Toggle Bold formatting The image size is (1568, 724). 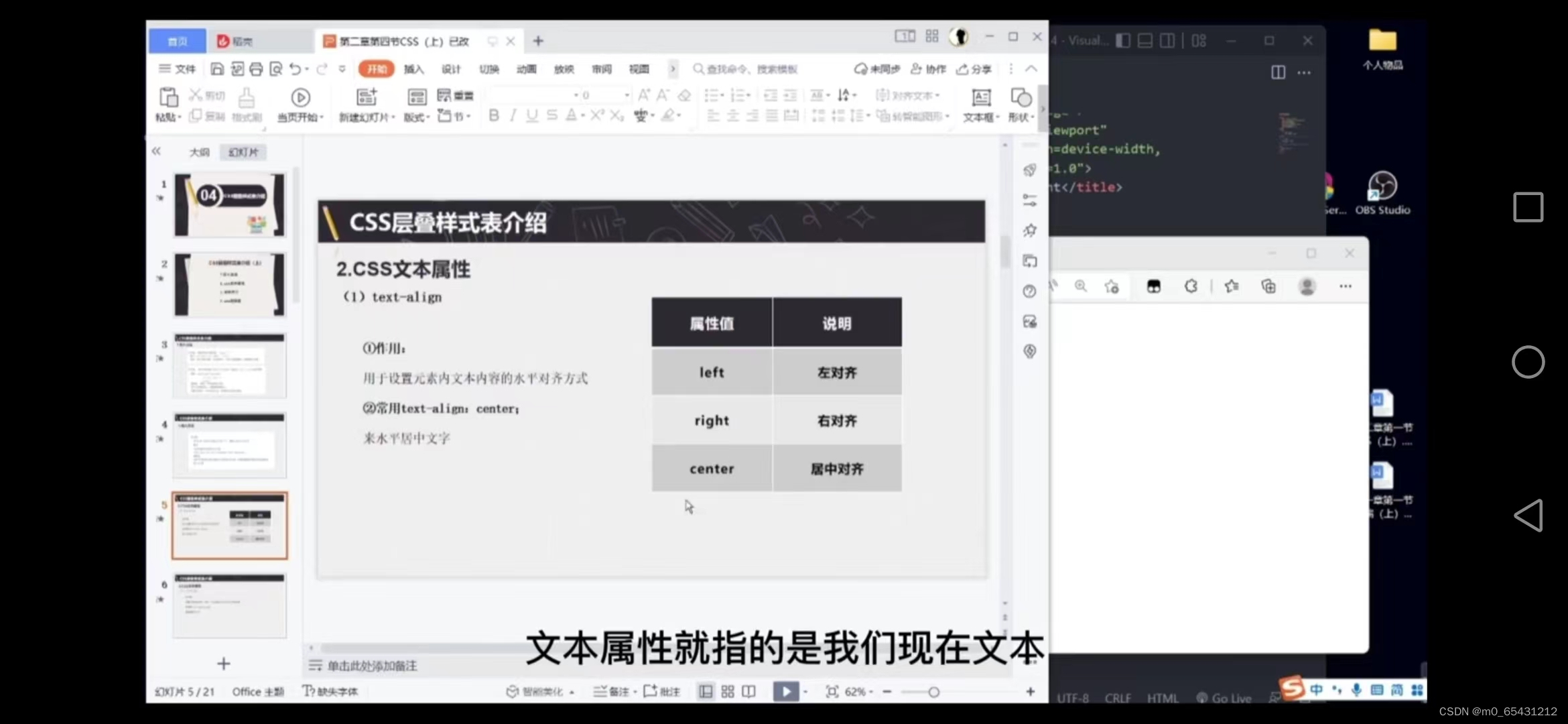pos(494,115)
